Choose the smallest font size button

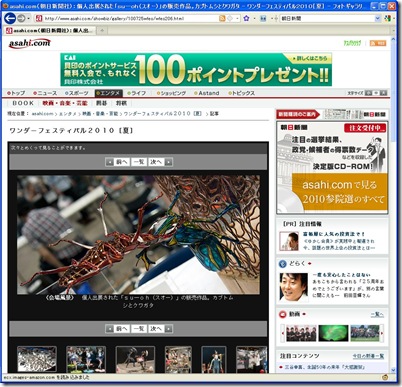pyautogui.click(x=368, y=93)
